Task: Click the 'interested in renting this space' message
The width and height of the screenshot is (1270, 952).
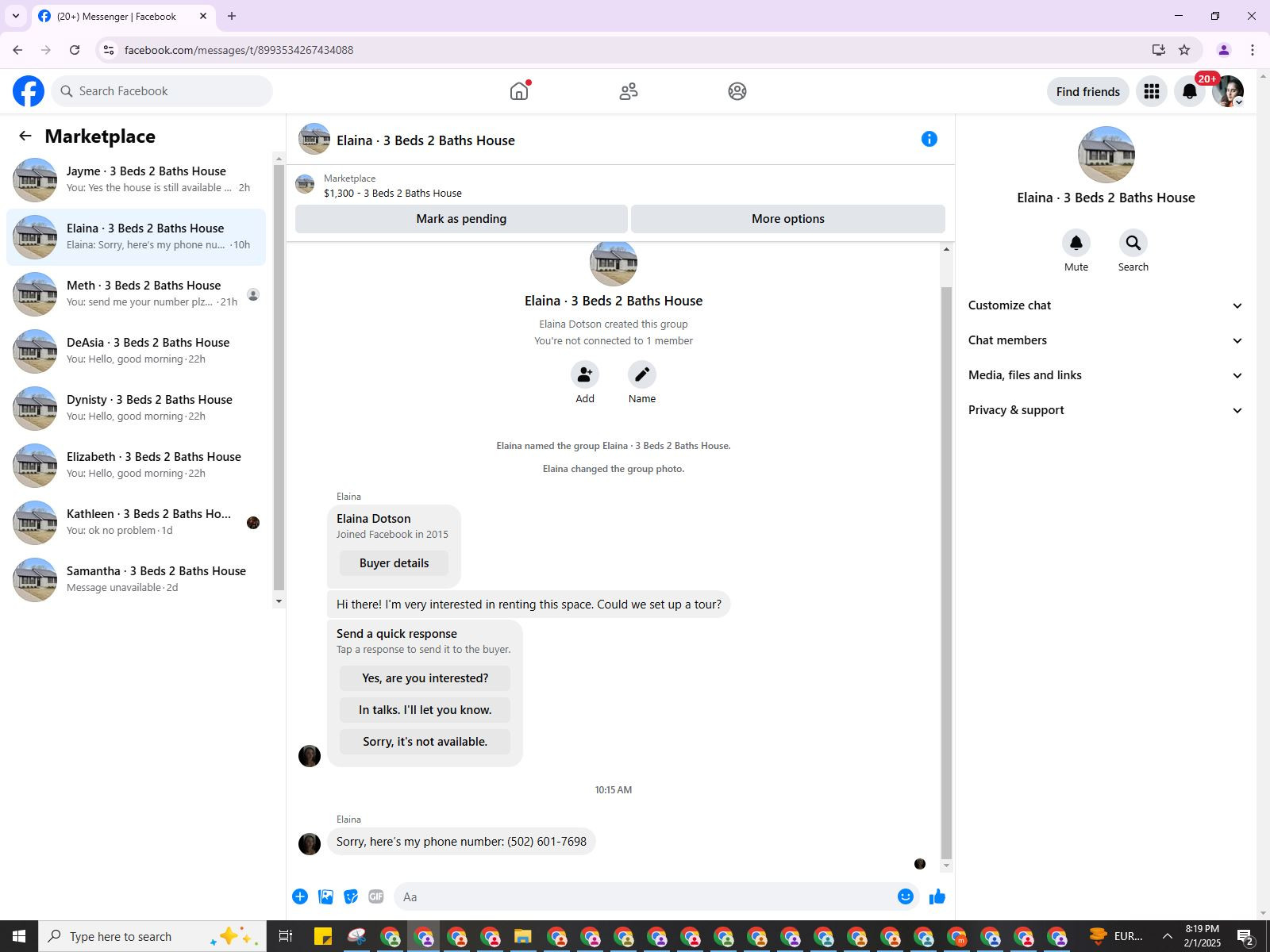Action: 529,605
